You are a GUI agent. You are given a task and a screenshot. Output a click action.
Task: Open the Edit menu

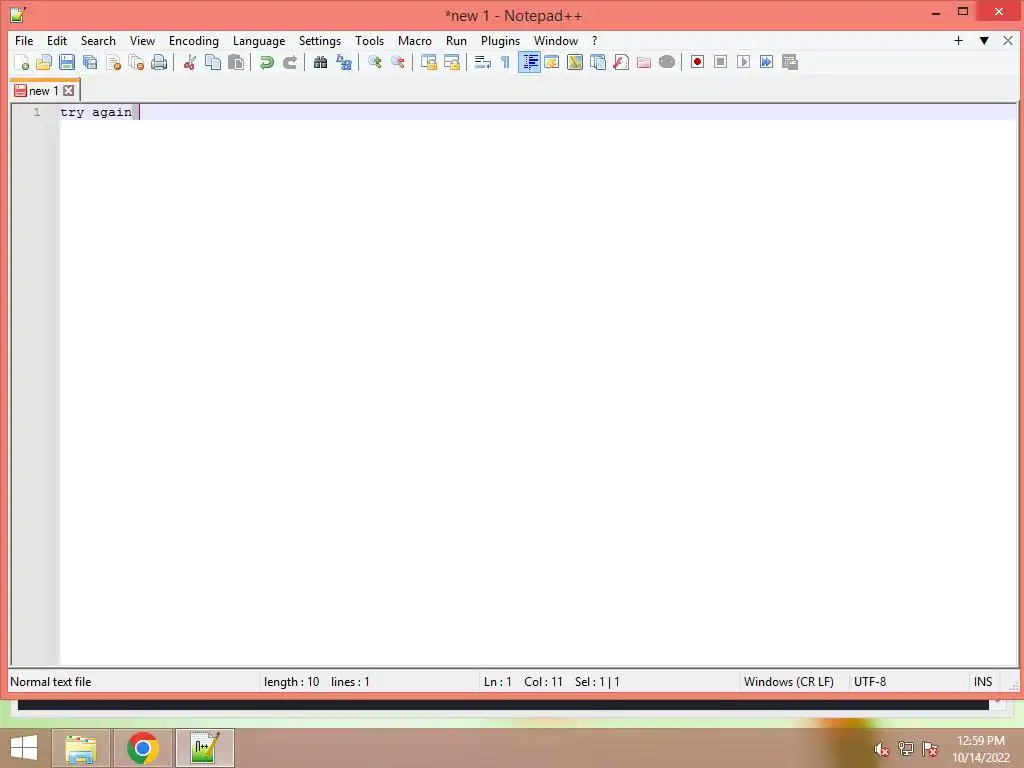57,40
